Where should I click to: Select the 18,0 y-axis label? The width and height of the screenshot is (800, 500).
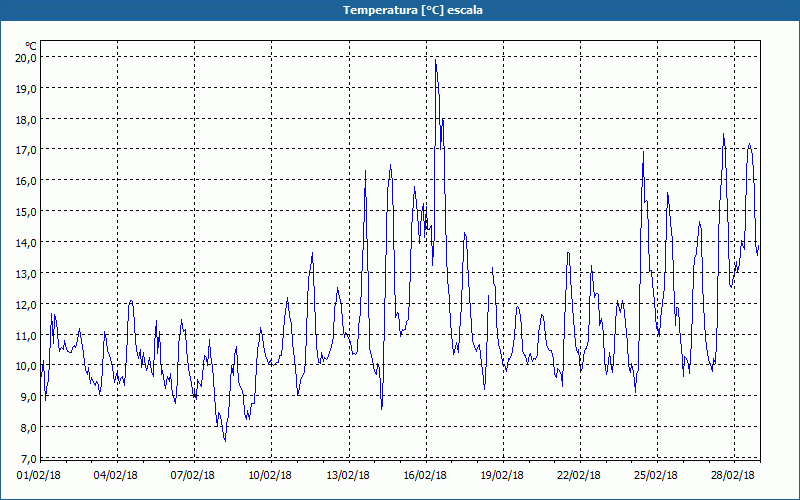pos(26,119)
